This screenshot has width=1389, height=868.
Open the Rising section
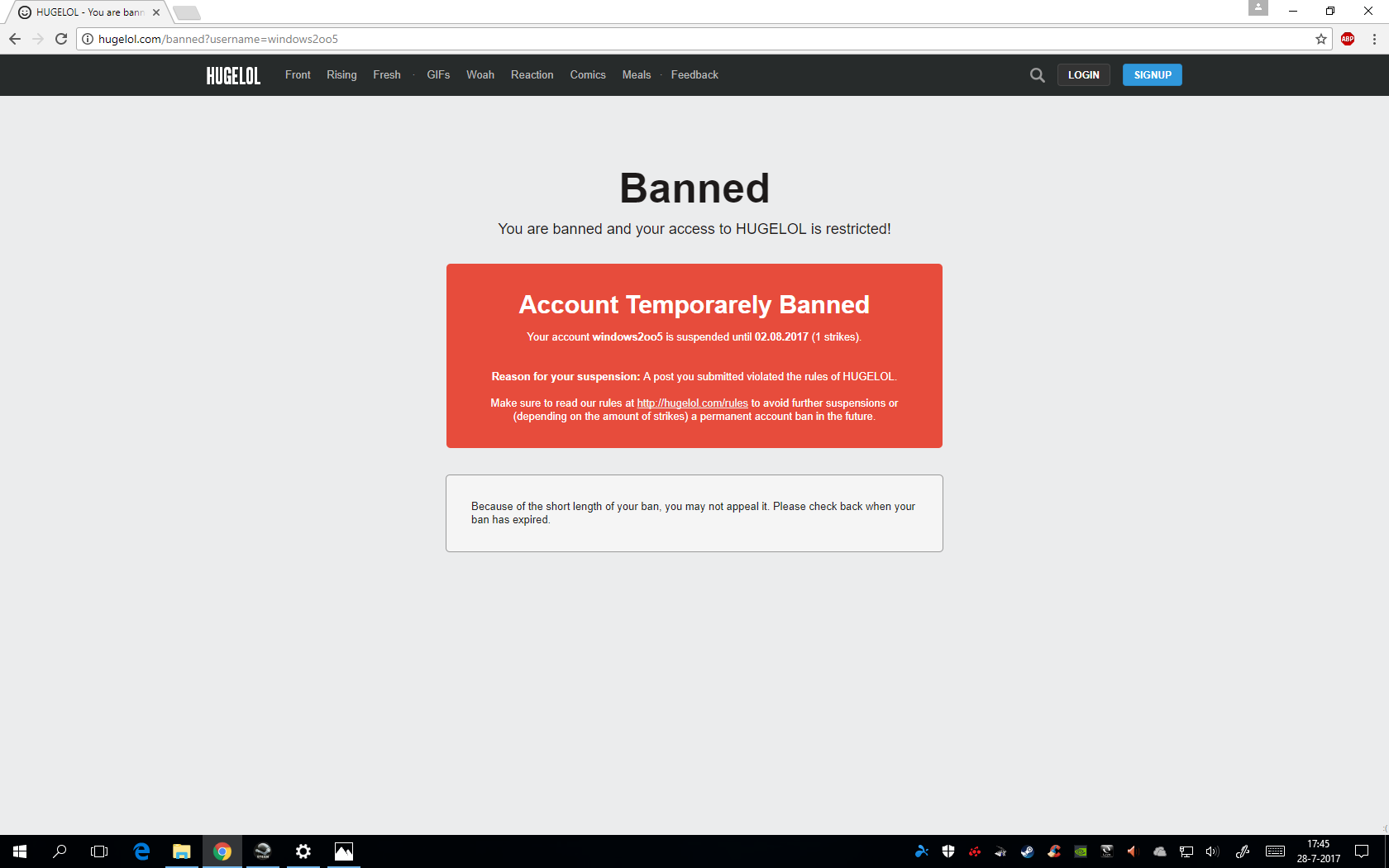[341, 75]
